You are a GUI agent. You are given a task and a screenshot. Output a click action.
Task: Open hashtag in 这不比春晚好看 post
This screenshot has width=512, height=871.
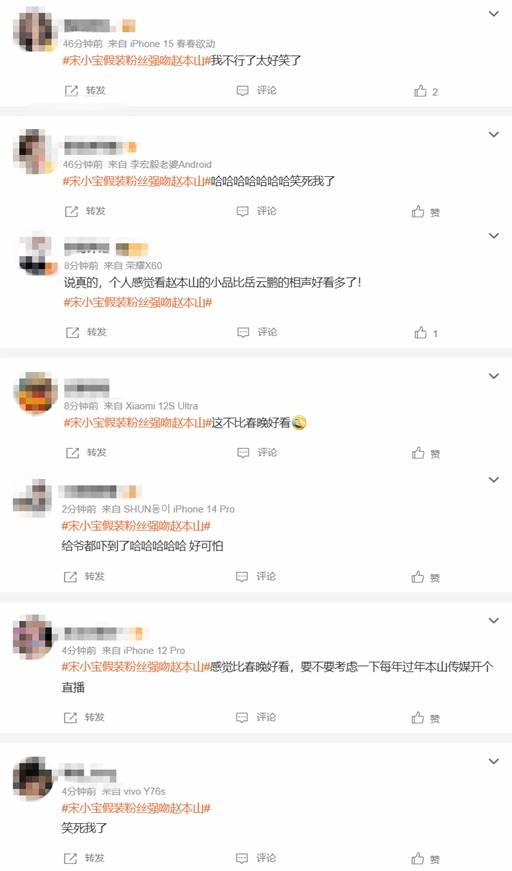pyautogui.click(x=138, y=423)
